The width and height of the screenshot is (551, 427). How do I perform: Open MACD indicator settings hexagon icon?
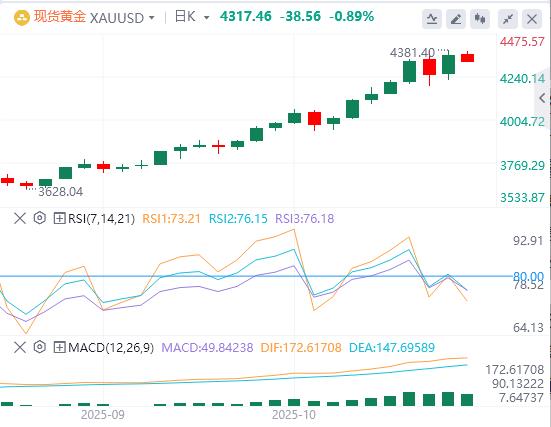[40, 347]
